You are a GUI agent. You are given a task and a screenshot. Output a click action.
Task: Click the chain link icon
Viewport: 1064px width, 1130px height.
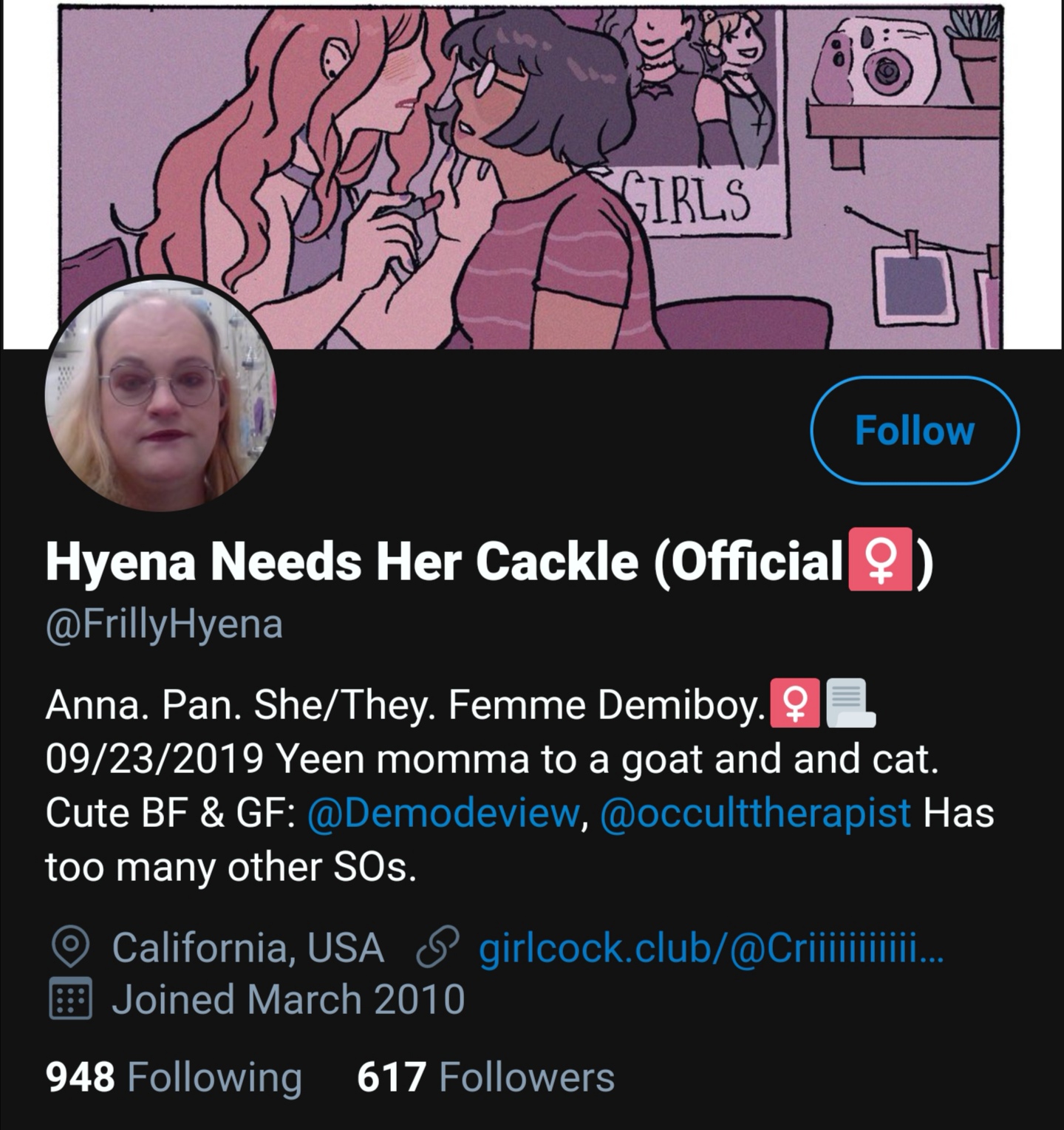(x=437, y=948)
